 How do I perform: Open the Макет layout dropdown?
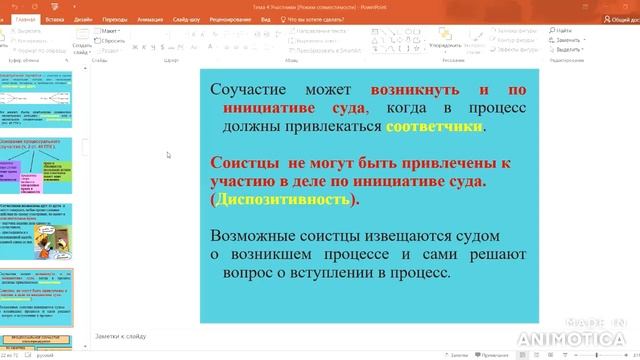coord(107,31)
